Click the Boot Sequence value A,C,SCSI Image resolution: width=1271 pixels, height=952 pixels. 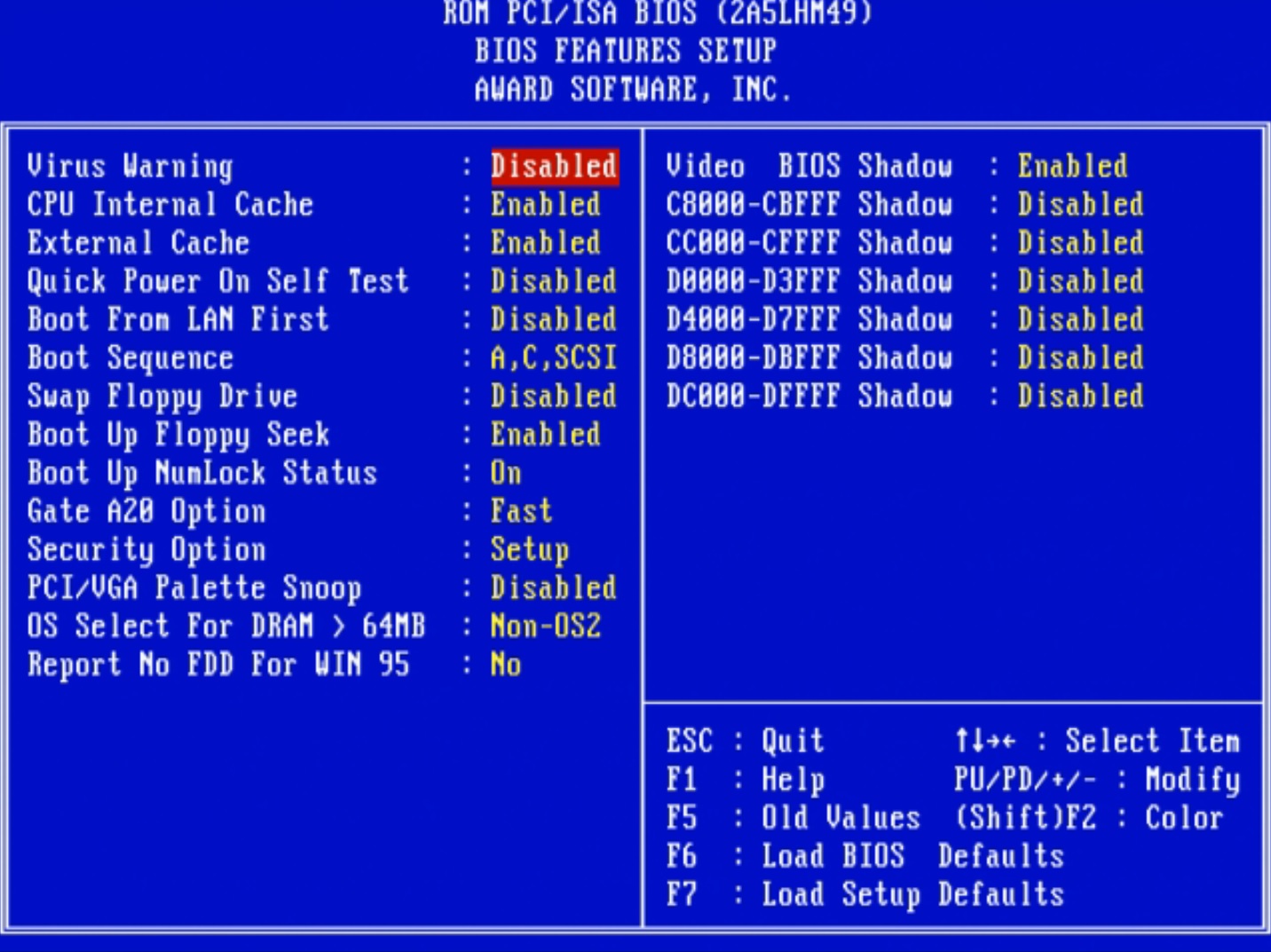tap(554, 358)
